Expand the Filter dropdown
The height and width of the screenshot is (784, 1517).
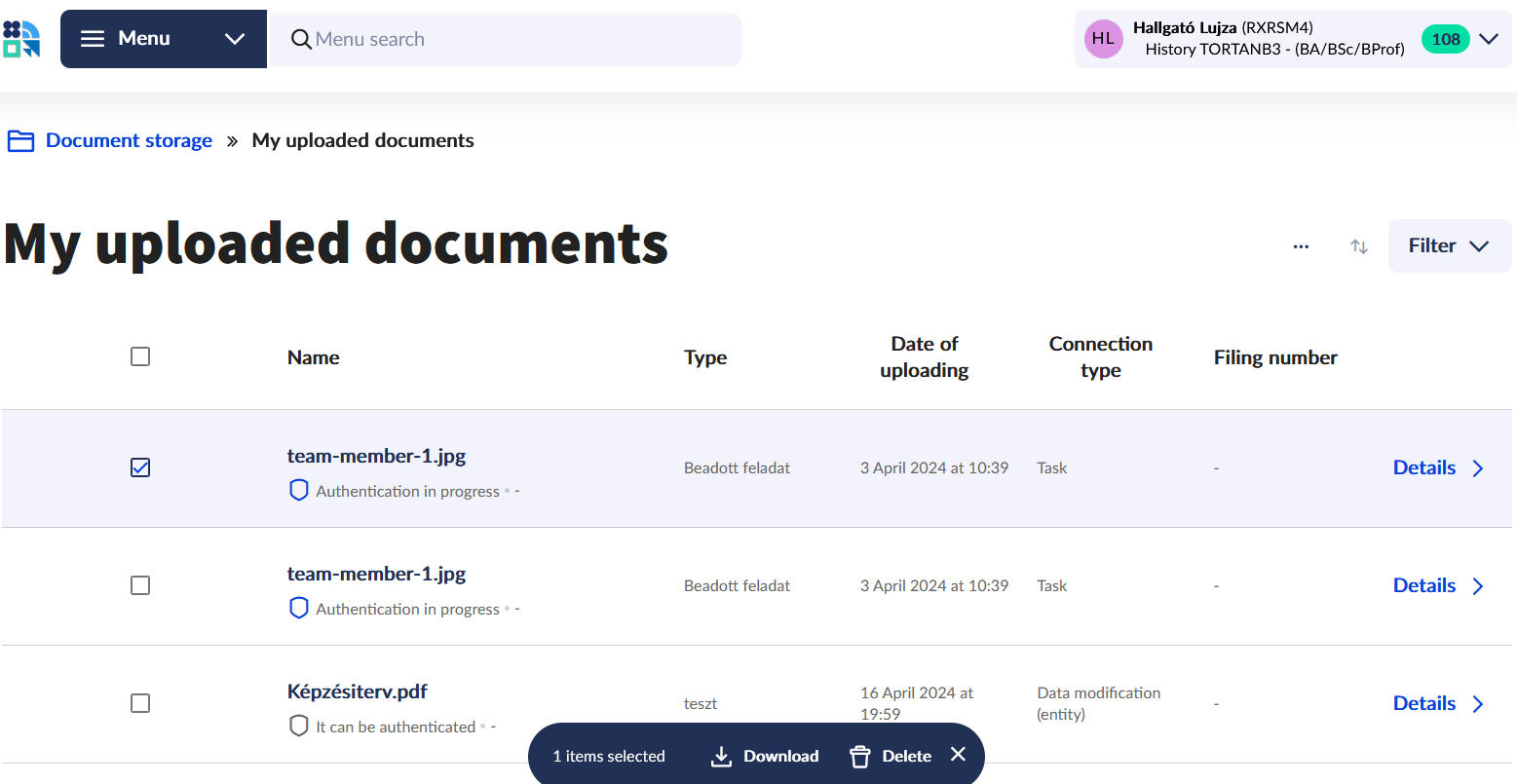(1449, 246)
